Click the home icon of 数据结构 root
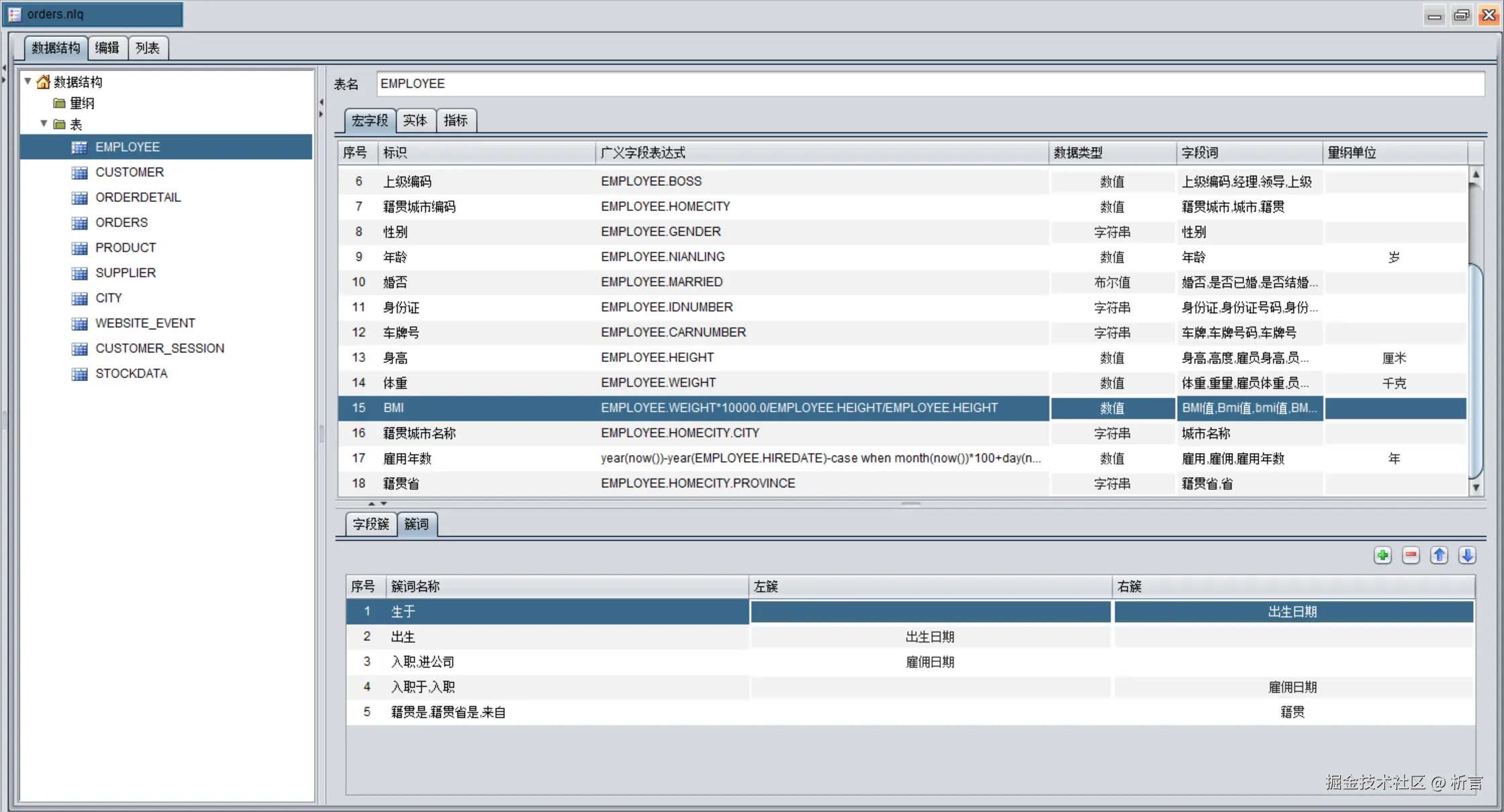The height and width of the screenshot is (812, 1504). tap(44, 82)
